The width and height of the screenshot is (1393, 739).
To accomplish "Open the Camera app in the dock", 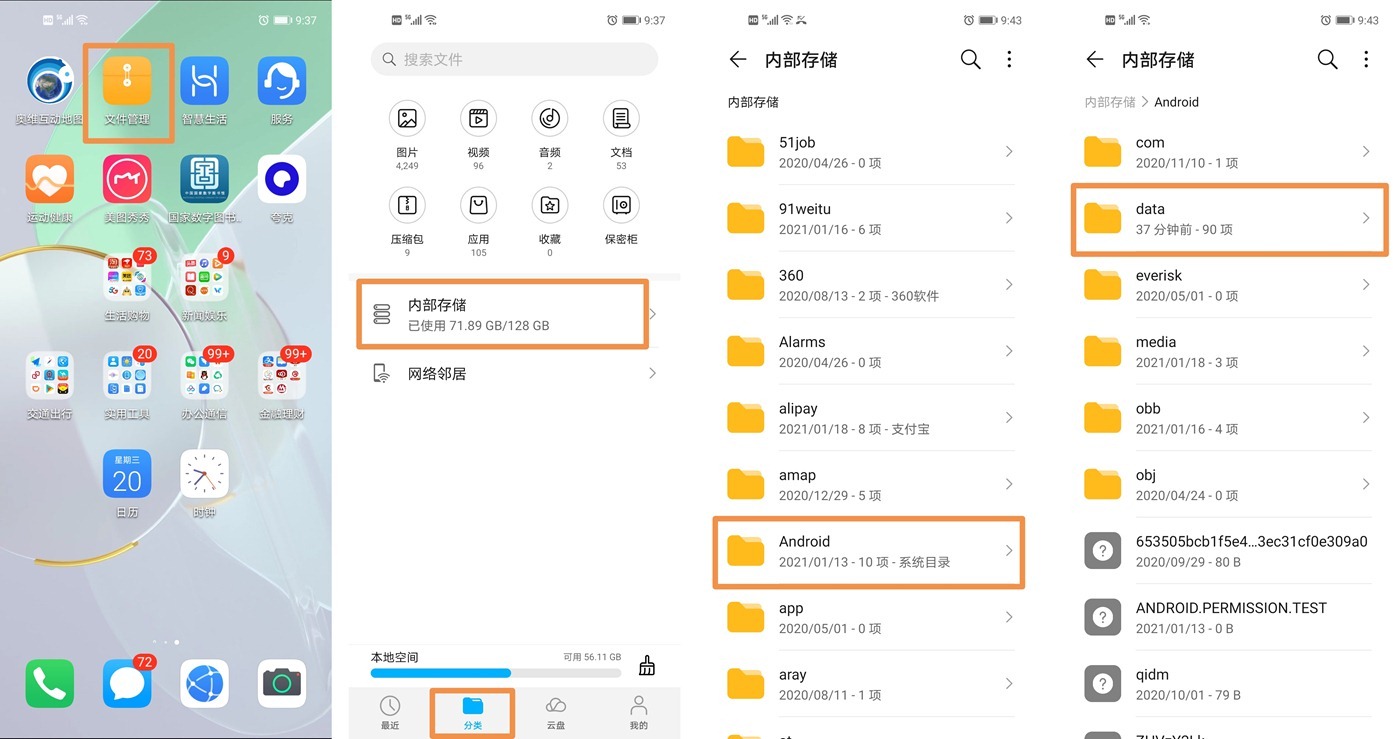I will pyautogui.click(x=282, y=683).
